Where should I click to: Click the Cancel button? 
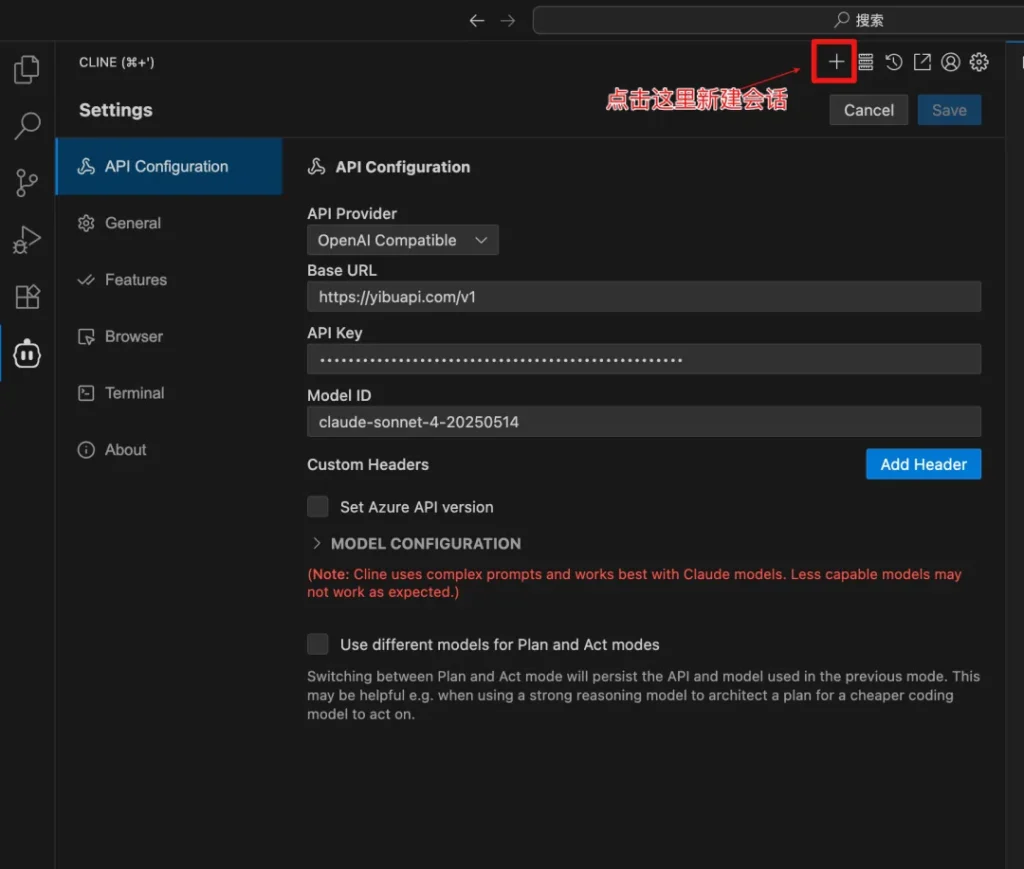click(868, 110)
